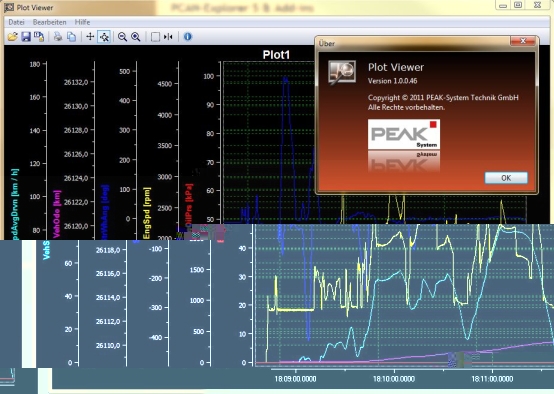Click the 18:11:00.0000 time axis label

pos(492,379)
